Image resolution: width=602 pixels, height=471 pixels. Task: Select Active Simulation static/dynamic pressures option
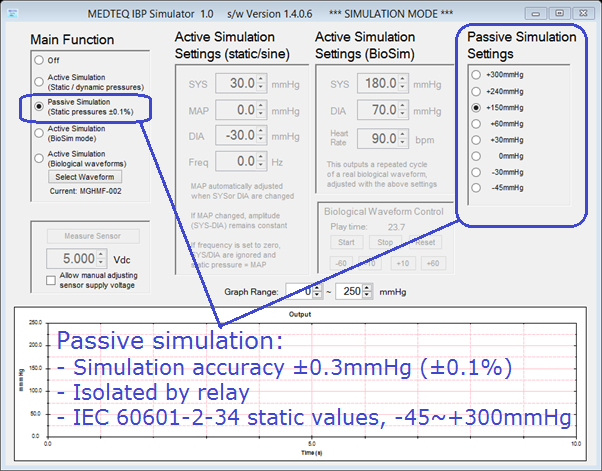pos(39,82)
